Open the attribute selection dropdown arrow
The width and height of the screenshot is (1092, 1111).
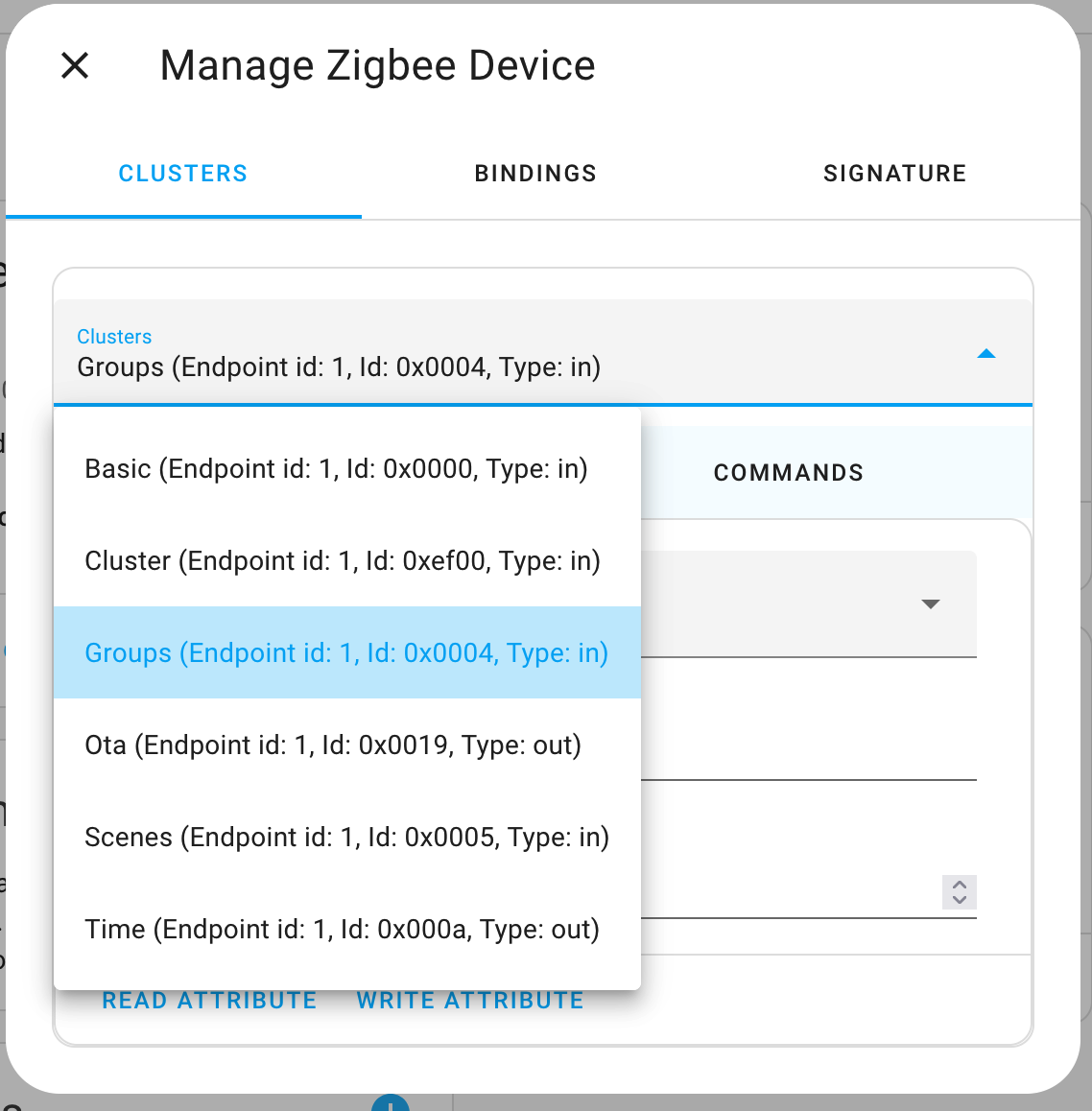coord(930,604)
